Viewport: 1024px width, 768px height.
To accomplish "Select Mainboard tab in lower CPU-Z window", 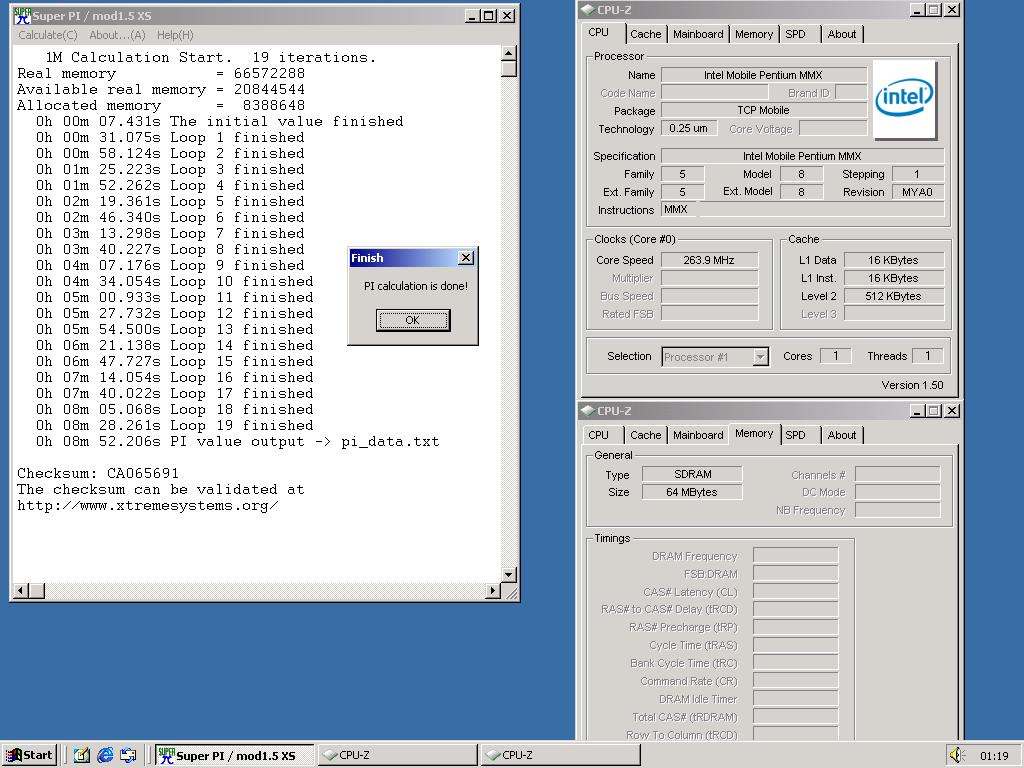I will [698, 435].
